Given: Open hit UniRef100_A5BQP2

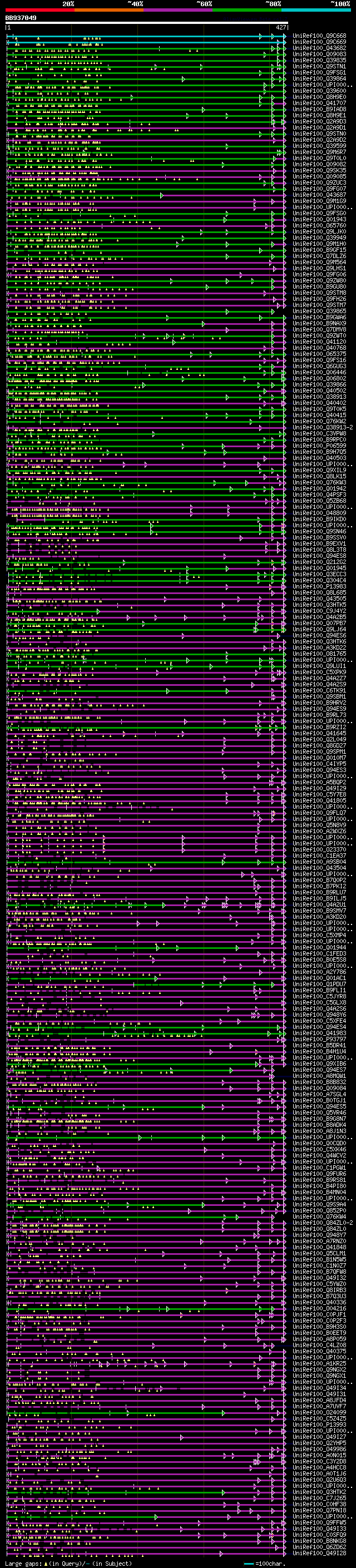Looking at the screenshot, I should point(319,782).
